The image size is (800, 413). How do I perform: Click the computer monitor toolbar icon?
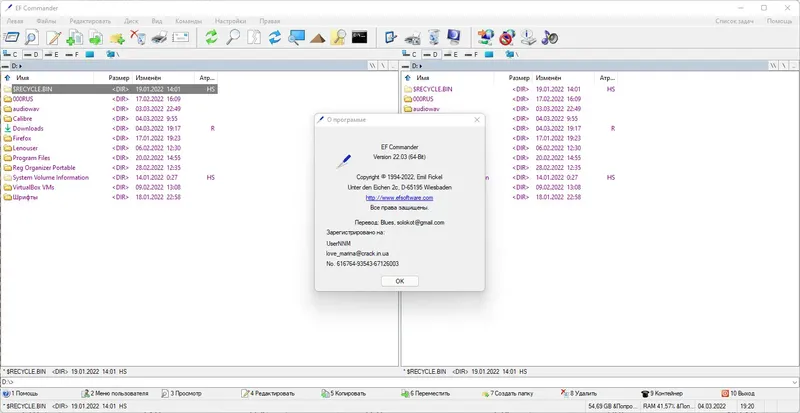[454, 37]
